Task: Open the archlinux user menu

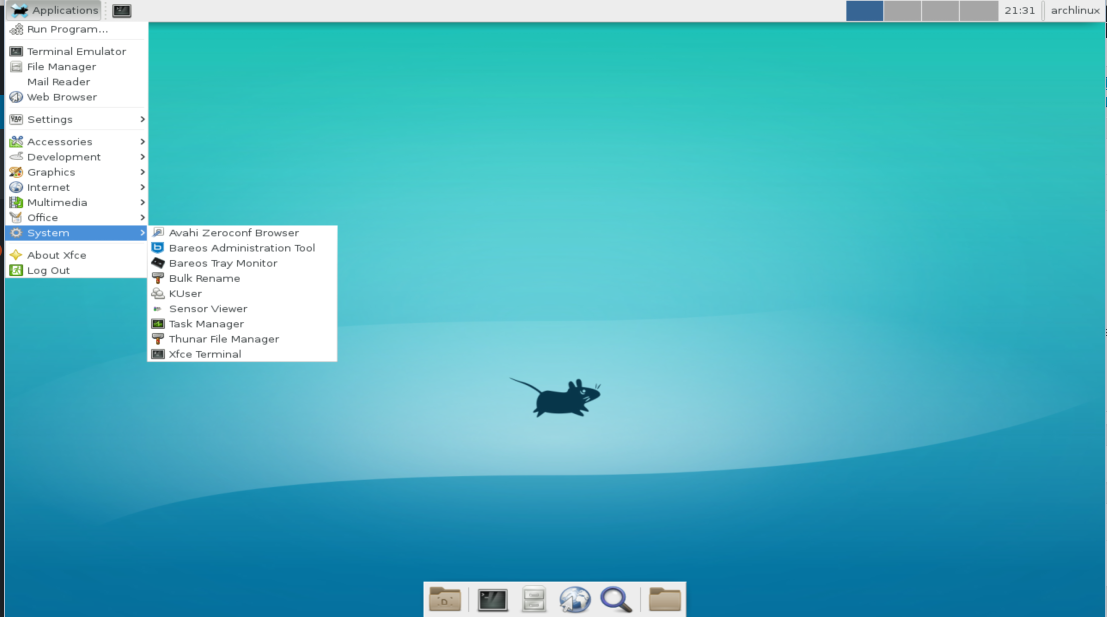Action: pos(1075,11)
